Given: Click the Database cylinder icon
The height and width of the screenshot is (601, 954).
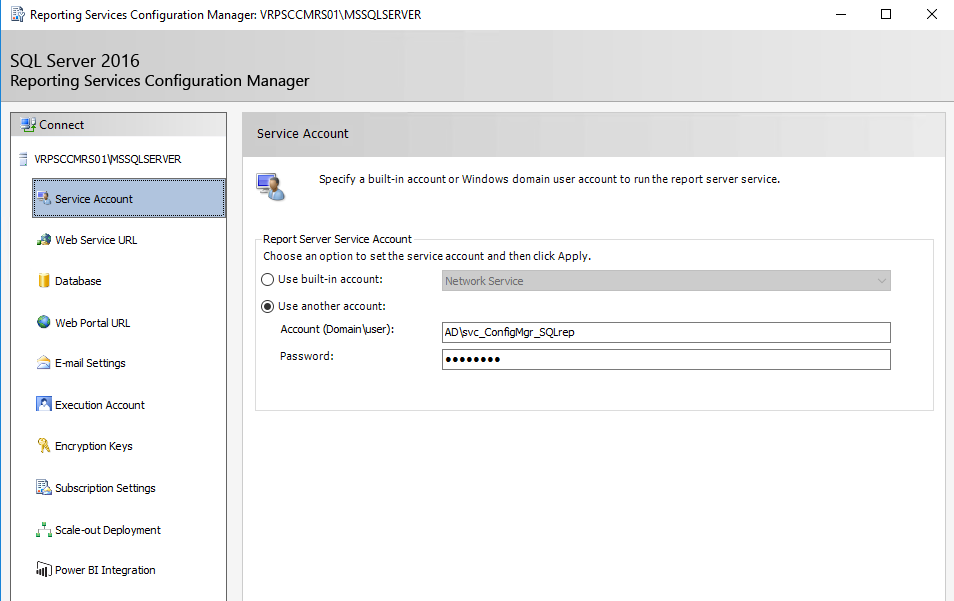Looking at the screenshot, I should click(x=44, y=280).
